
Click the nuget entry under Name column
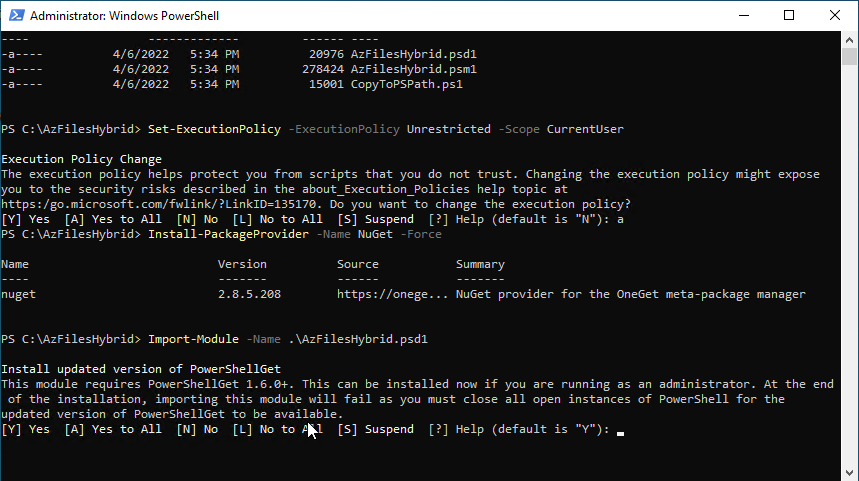[x=19, y=294]
